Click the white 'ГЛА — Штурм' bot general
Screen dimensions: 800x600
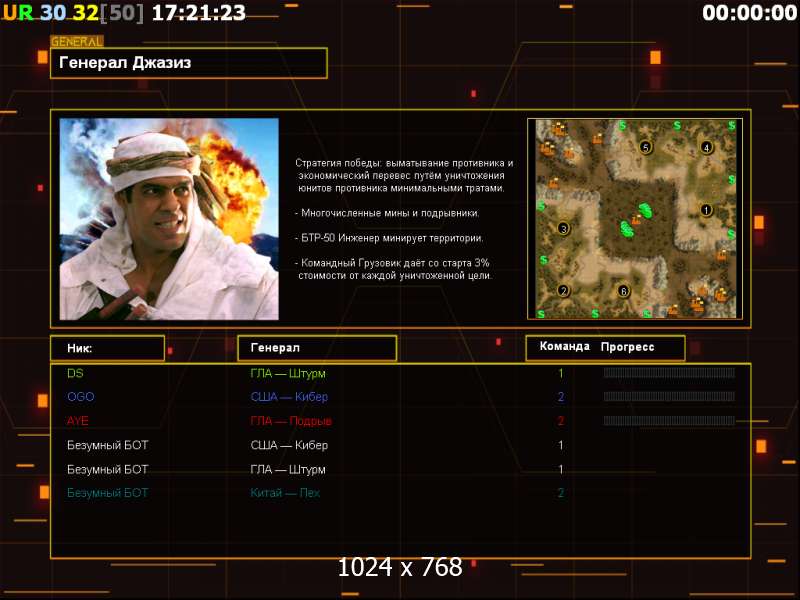click(288, 469)
